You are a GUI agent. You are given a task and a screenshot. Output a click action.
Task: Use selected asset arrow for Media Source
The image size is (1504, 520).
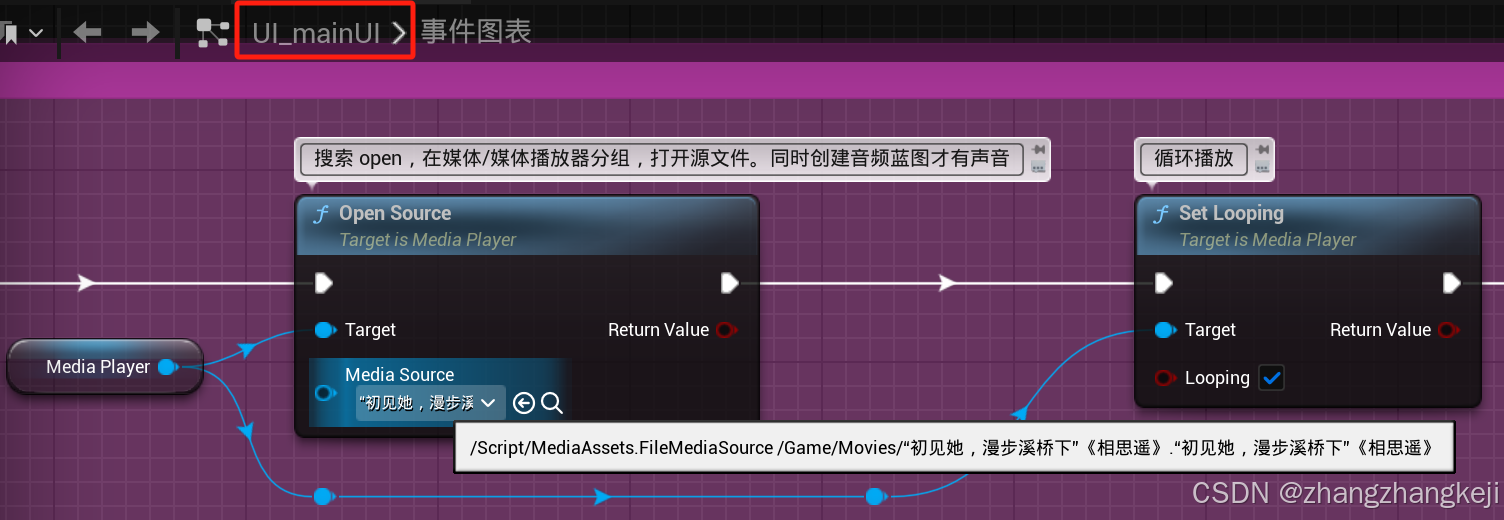pos(524,403)
